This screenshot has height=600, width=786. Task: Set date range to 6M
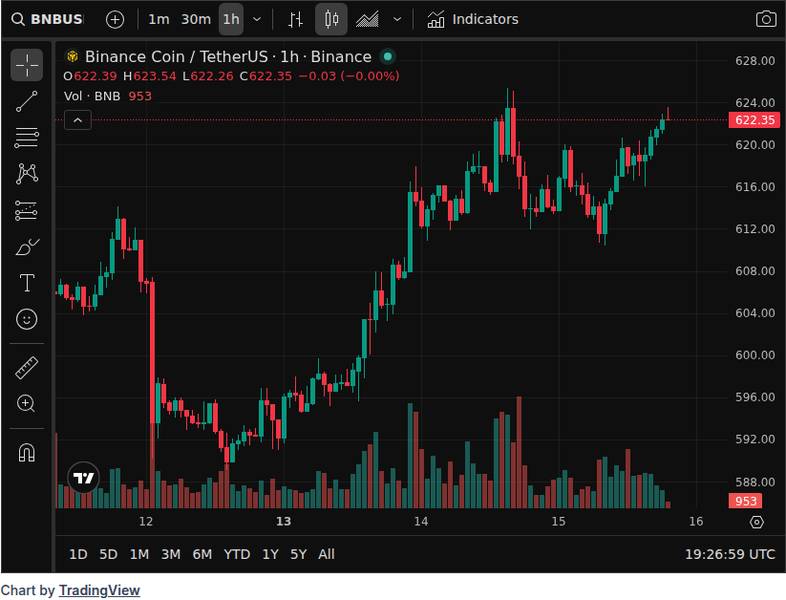click(x=203, y=554)
